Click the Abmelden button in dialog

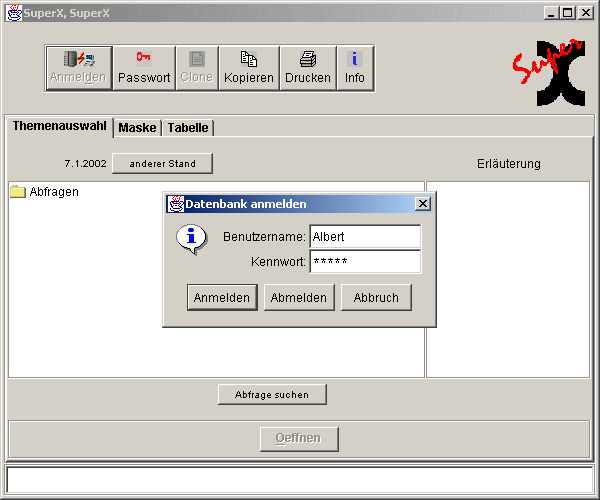(299, 297)
